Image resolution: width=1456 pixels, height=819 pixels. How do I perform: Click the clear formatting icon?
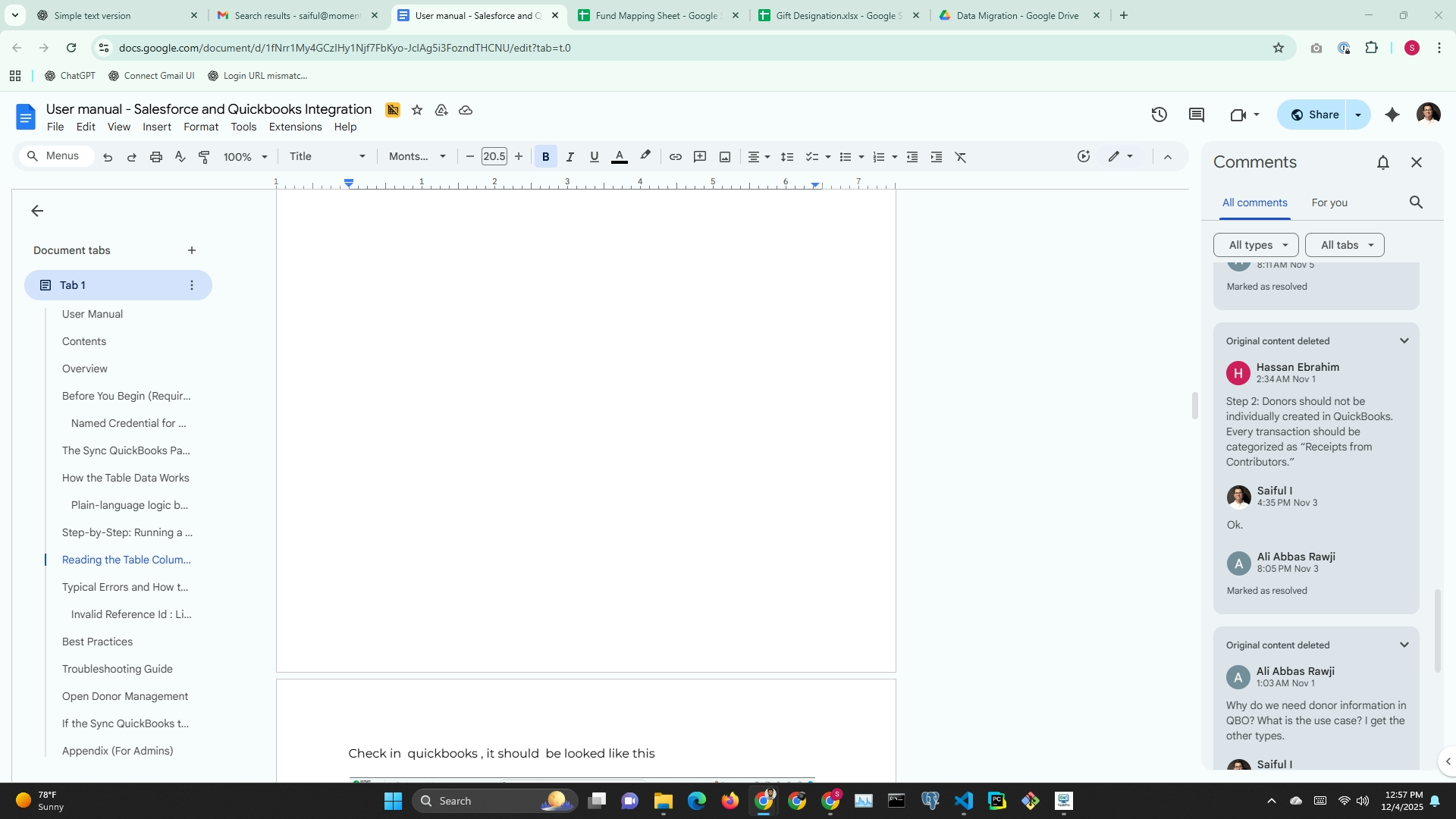pos(960,157)
